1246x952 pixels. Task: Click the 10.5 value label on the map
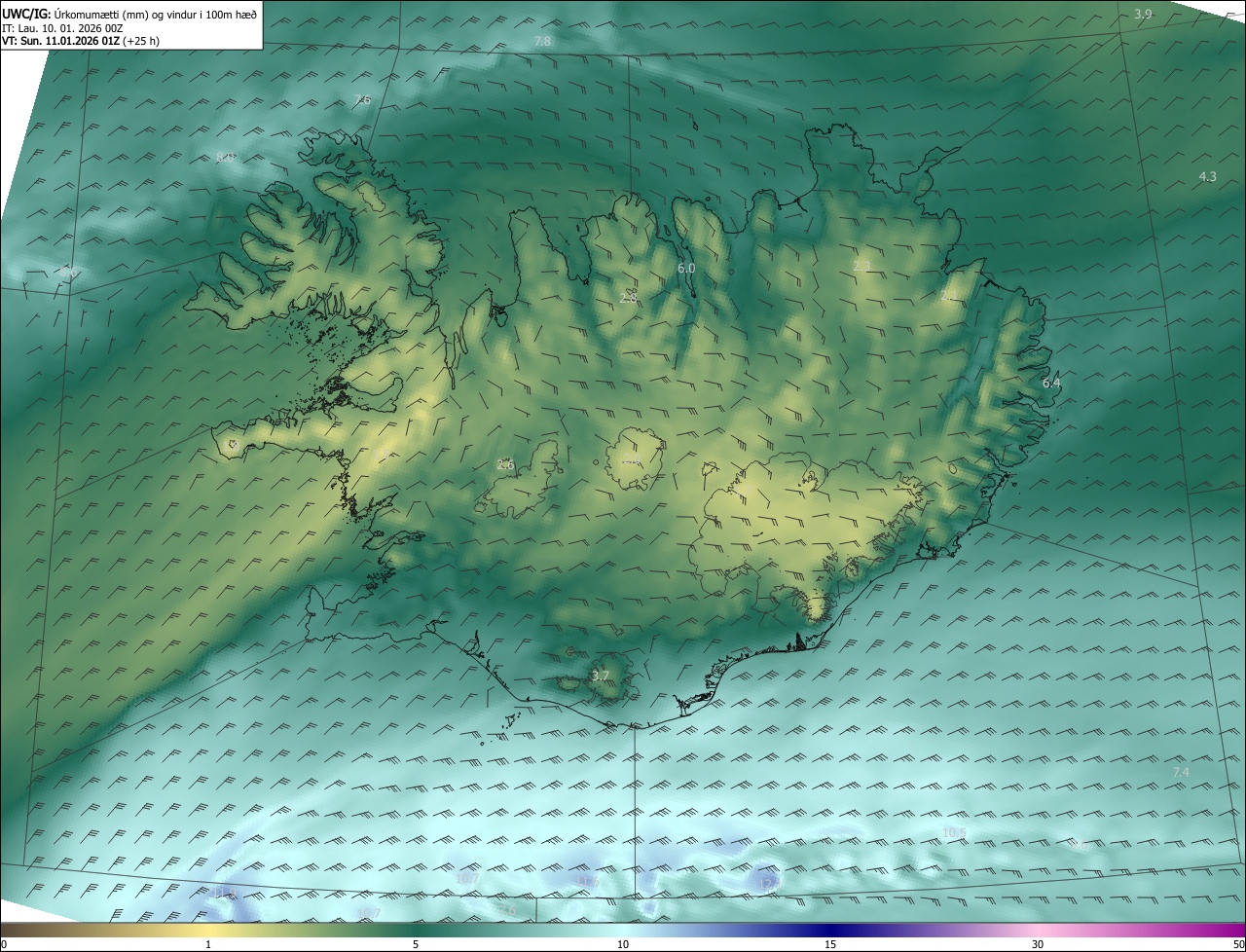pos(955,832)
